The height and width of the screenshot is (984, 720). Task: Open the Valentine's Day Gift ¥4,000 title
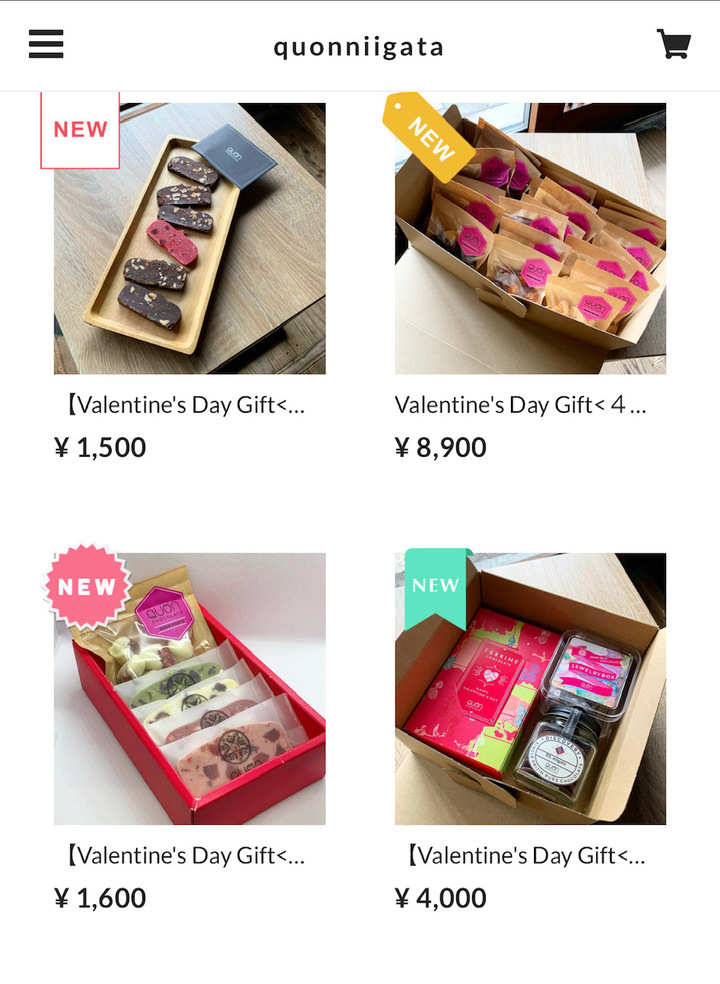click(x=525, y=855)
